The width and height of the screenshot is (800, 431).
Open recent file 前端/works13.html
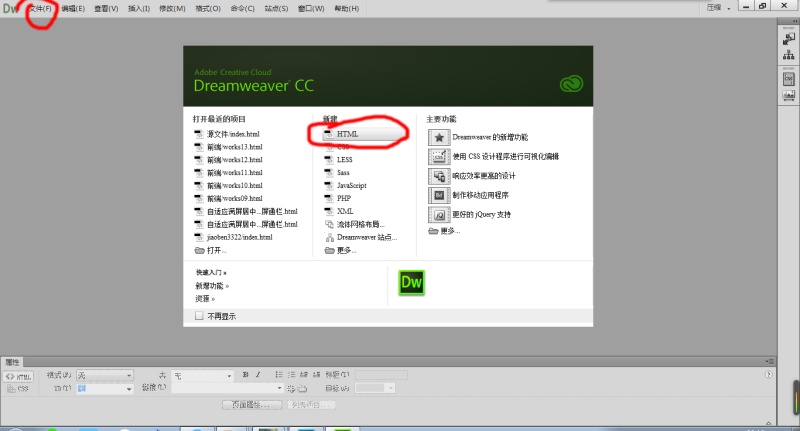coord(235,147)
